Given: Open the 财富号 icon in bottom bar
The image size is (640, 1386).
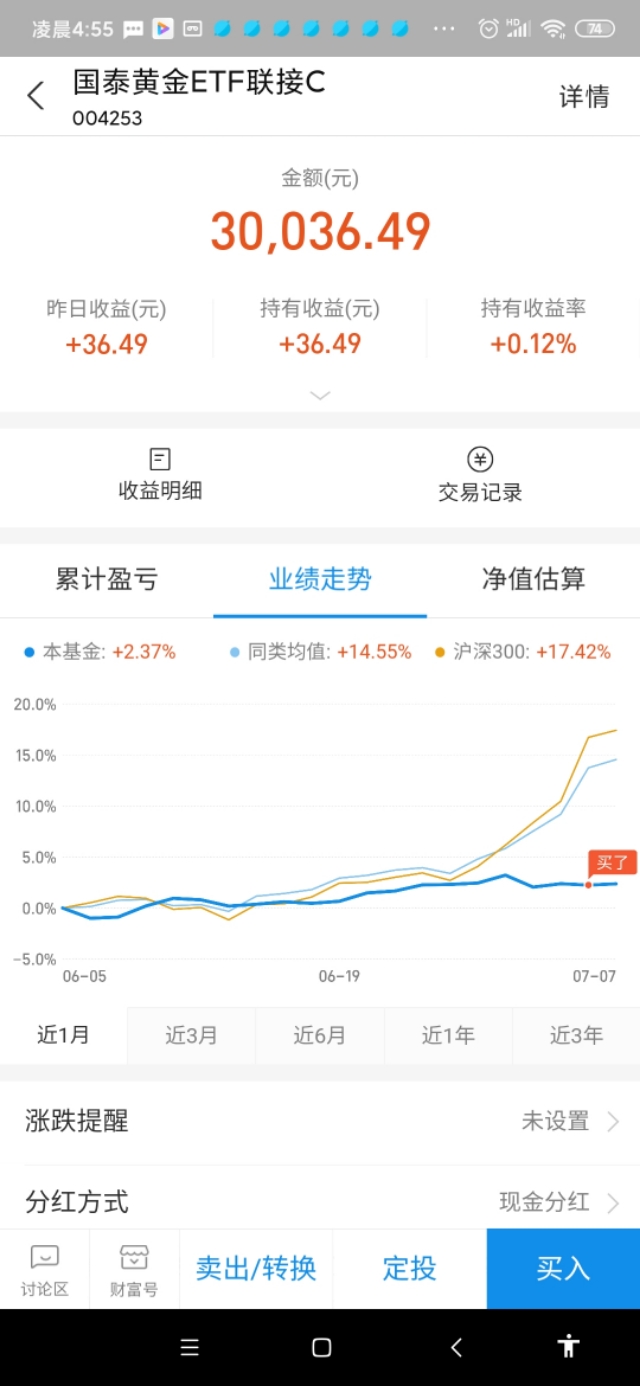Looking at the screenshot, I should (x=134, y=1268).
